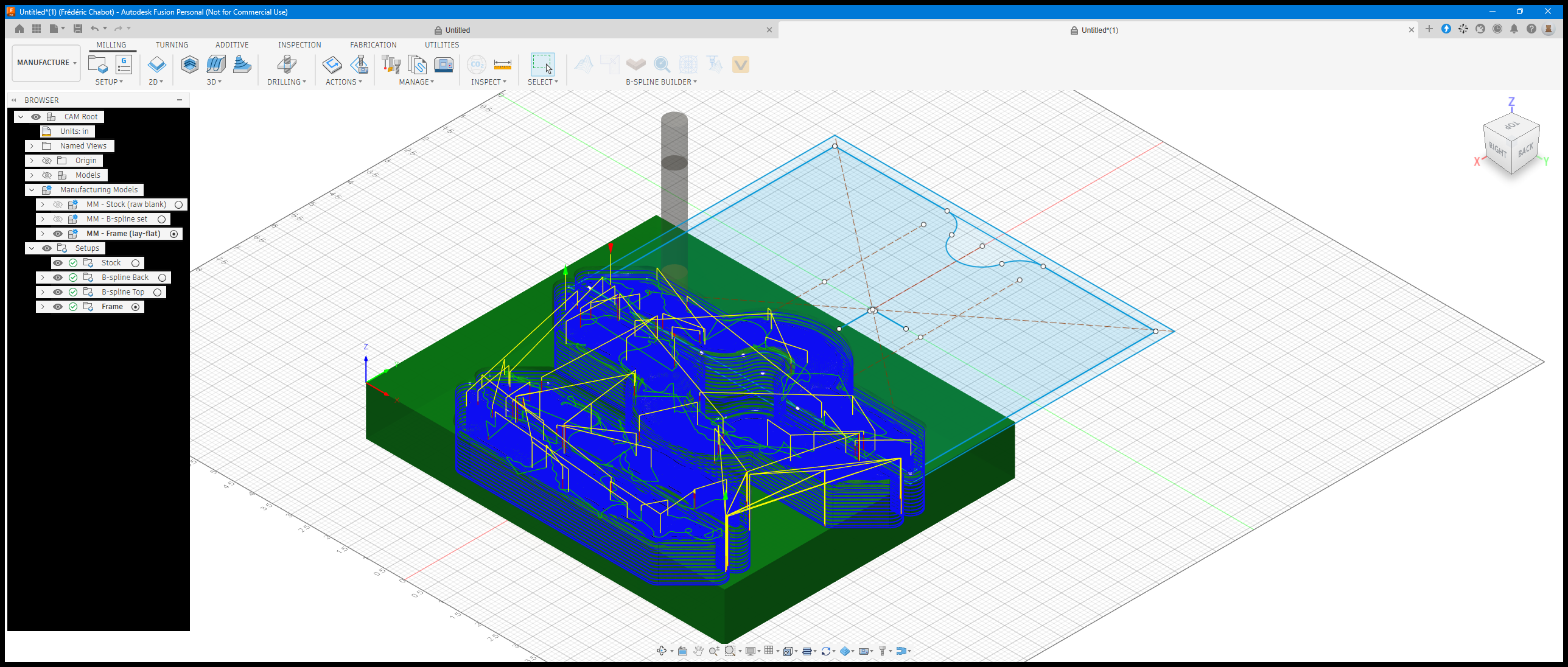The image size is (1568, 667).
Task: Click the Home icon in the top toolbar
Action: click(x=19, y=29)
